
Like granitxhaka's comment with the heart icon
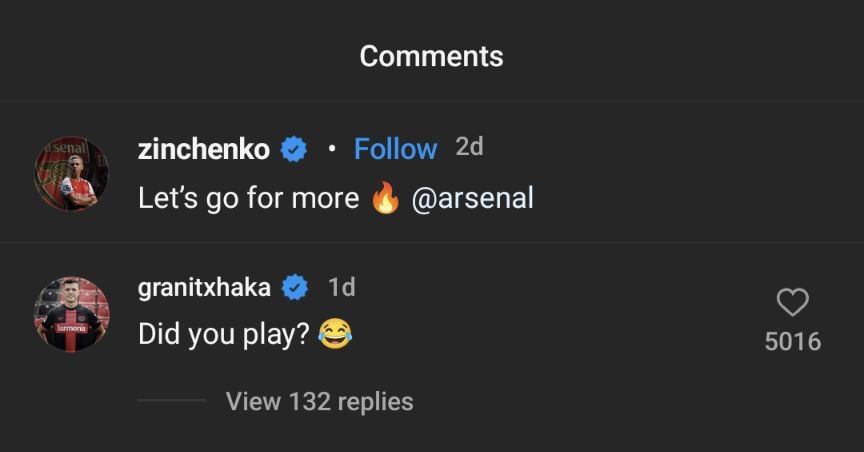pos(792,303)
